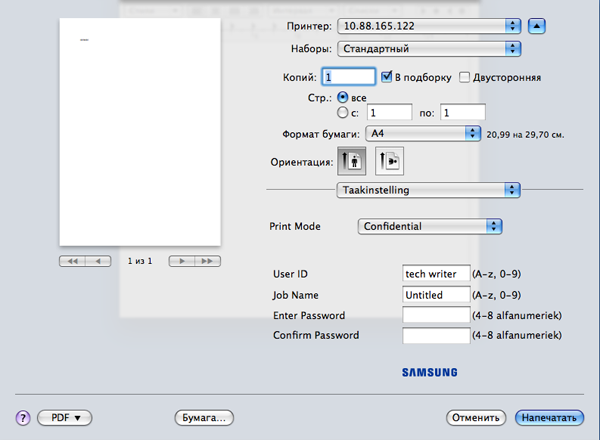
Task: Jump to the first preview page
Action: pos(72,261)
